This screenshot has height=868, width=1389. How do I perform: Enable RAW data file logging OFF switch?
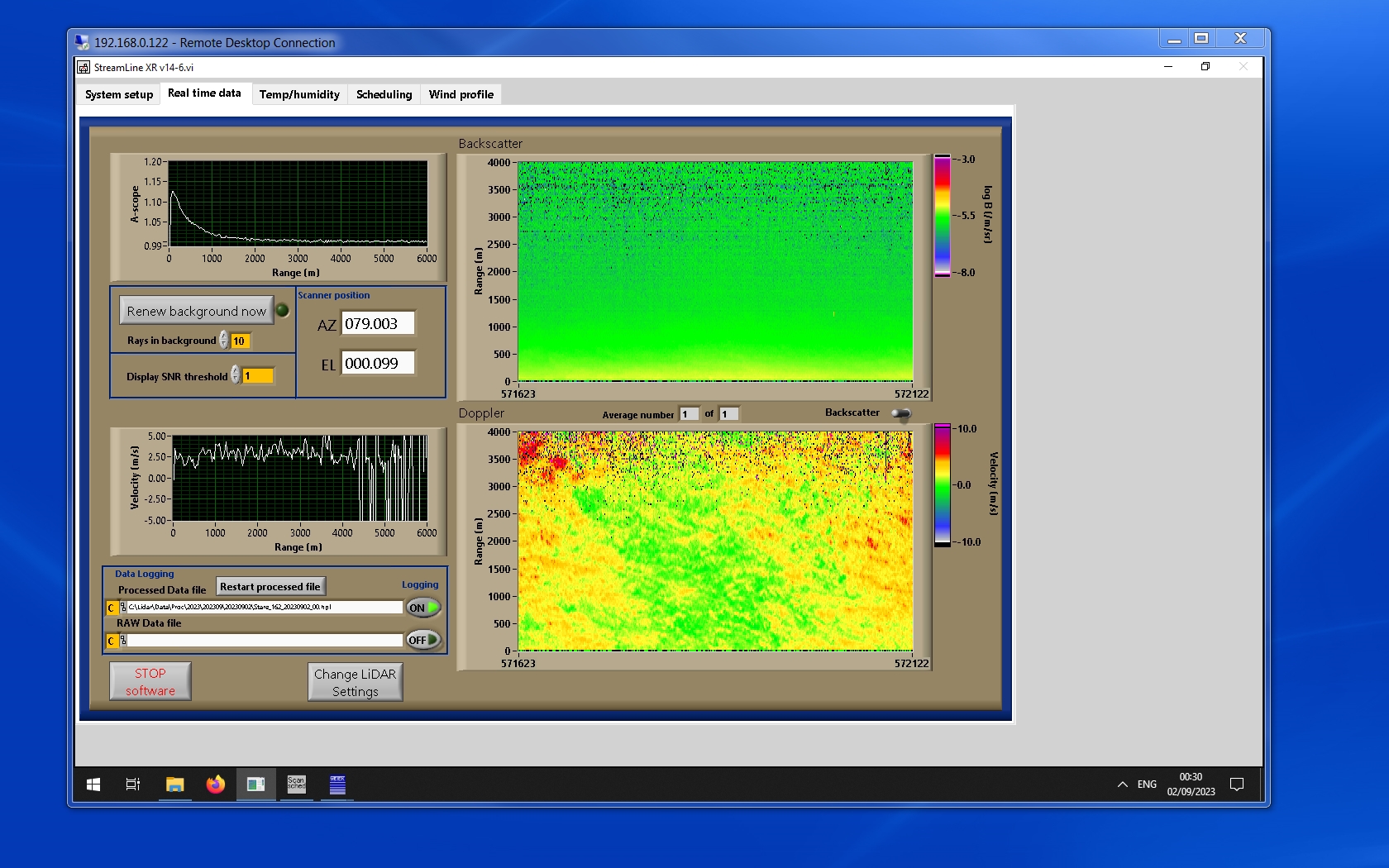click(x=422, y=640)
